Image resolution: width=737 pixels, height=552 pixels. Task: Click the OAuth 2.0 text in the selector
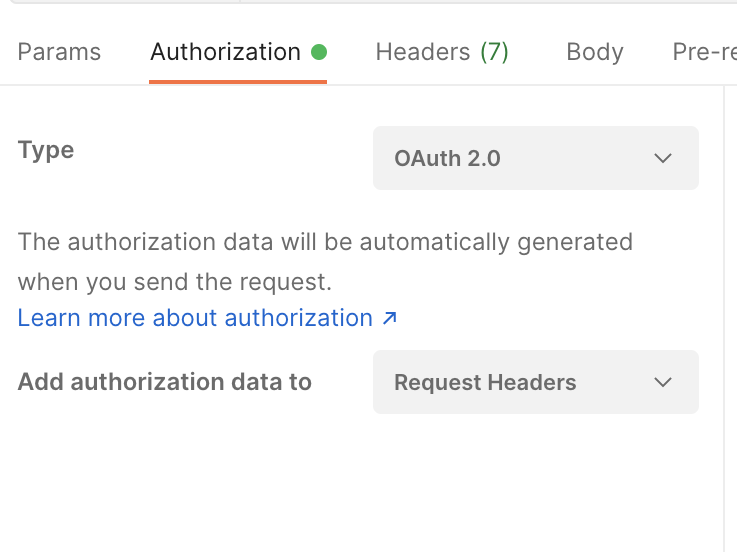pyautogui.click(x=447, y=158)
